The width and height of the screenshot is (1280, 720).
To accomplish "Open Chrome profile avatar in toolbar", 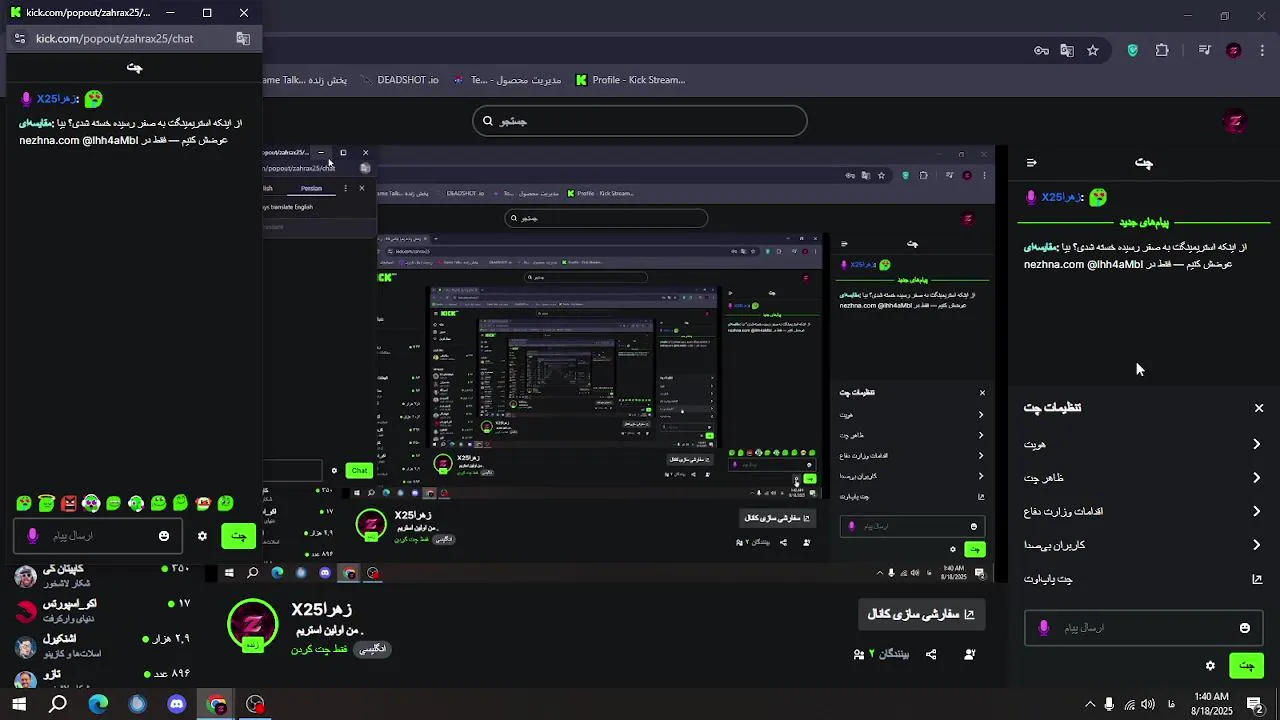I will click(1234, 51).
